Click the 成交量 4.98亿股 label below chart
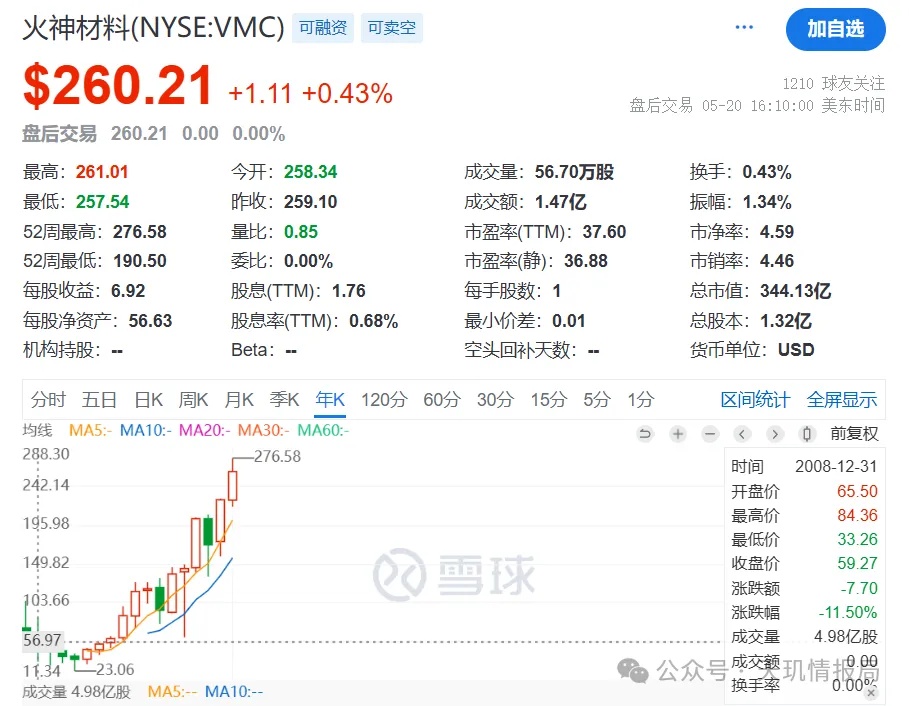909x706 pixels. (76, 692)
